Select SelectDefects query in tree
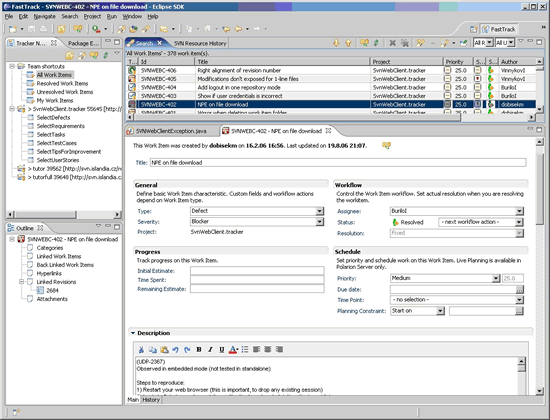Viewport: 550px width, 420px height. (x=53, y=118)
